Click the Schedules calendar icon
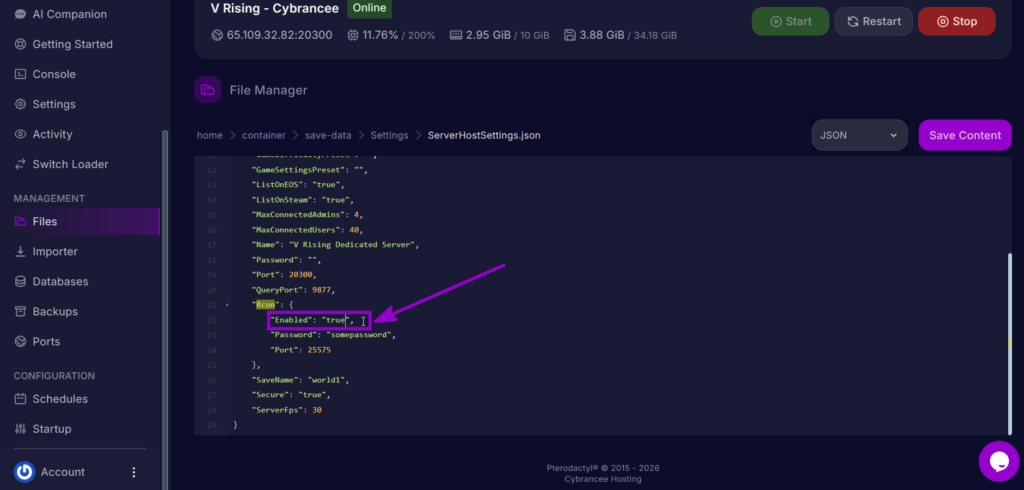Viewport: 1024px width, 490px height. 20,399
